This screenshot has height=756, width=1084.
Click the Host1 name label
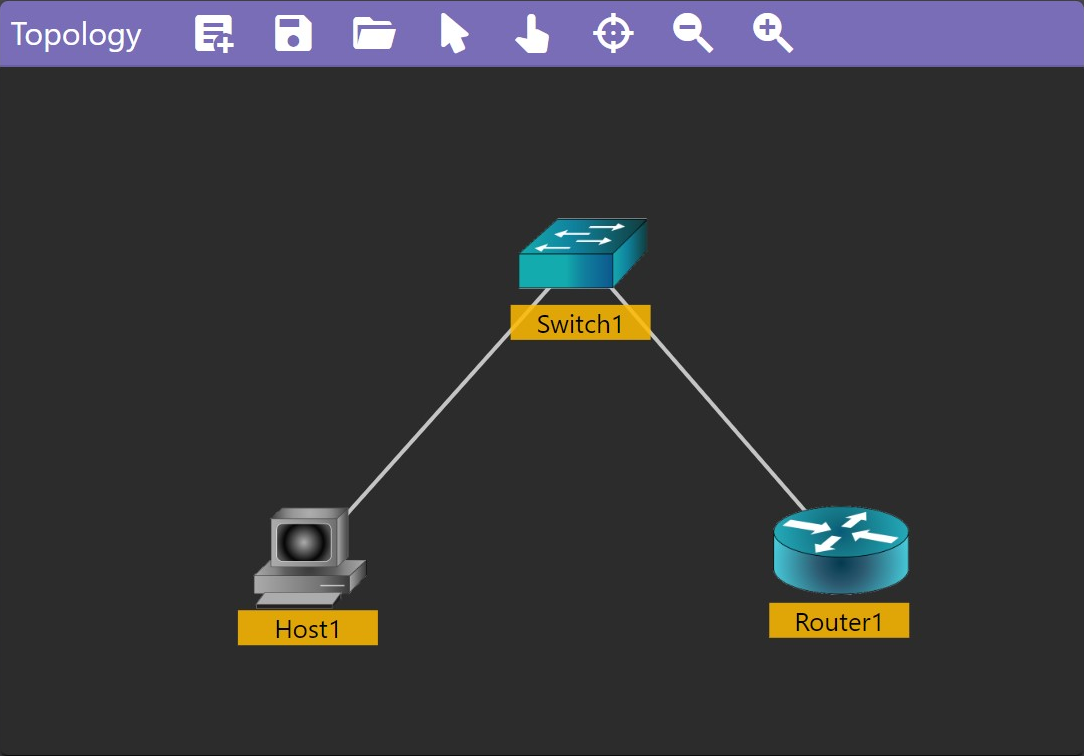[x=308, y=628]
